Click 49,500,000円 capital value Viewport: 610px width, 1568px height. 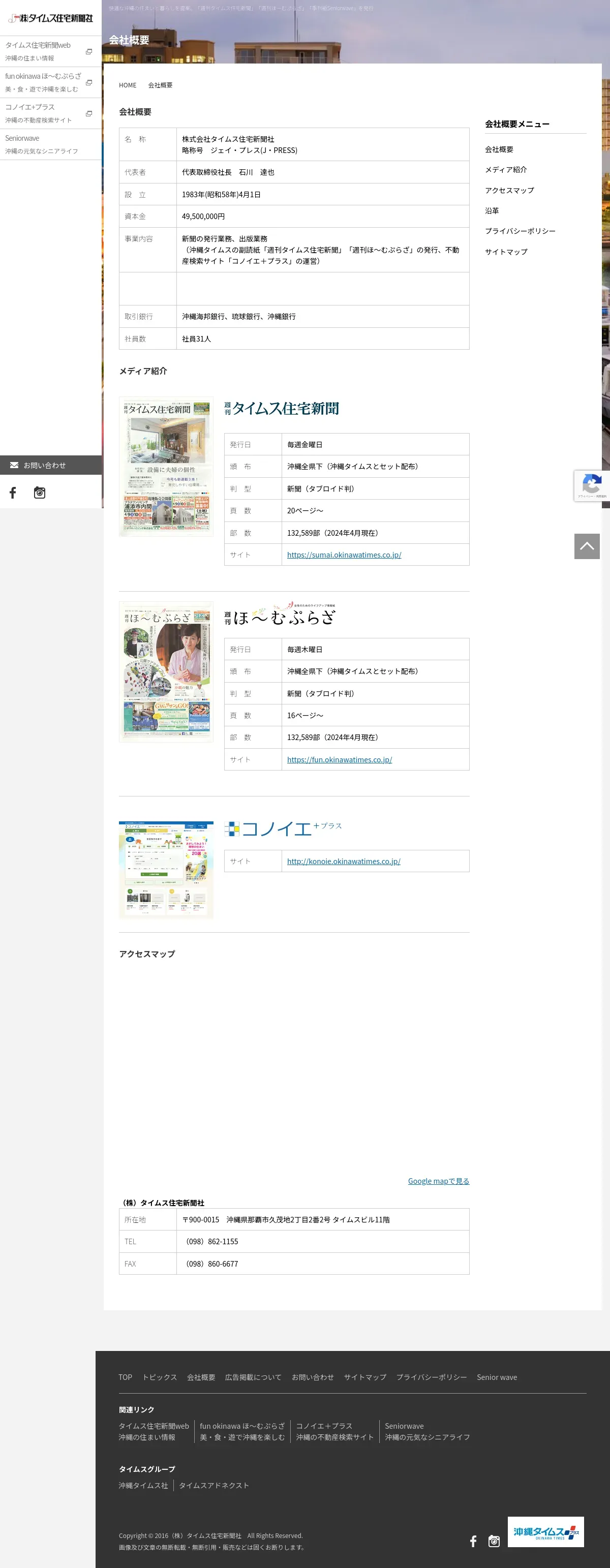[203, 216]
